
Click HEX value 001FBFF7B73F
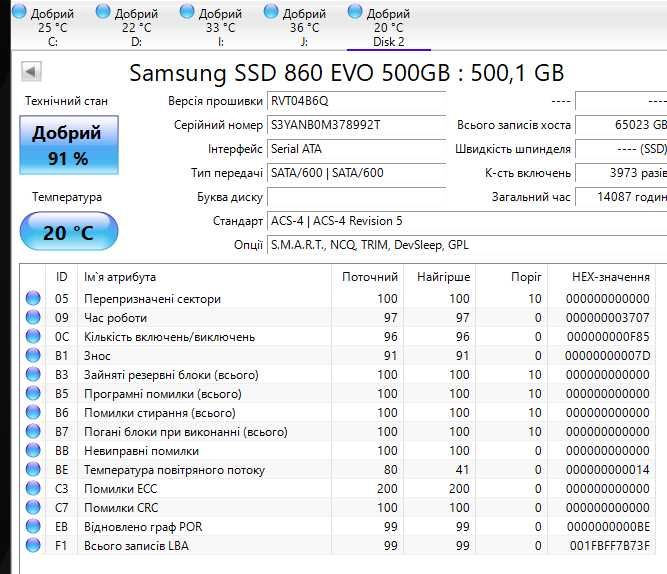point(610,546)
